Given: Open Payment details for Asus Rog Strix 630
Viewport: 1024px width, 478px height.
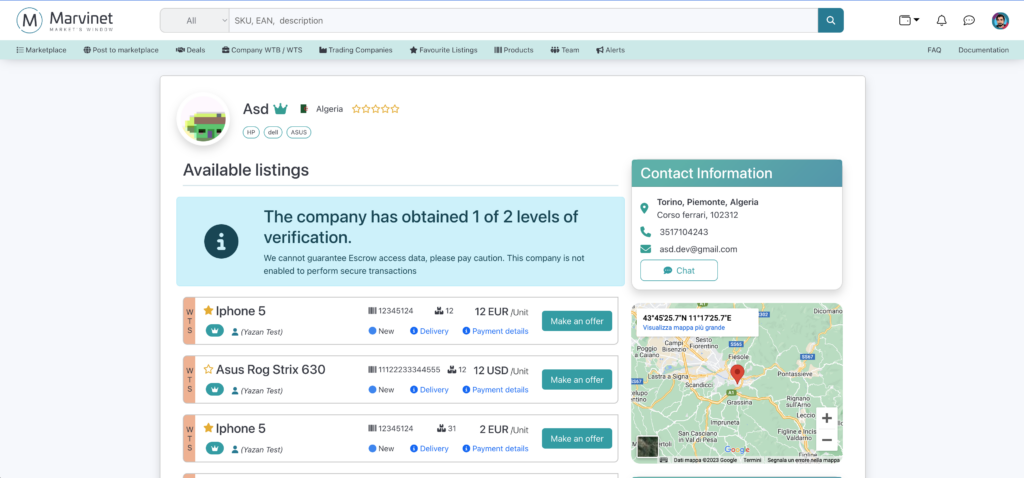Looking at the screenshot, I should tap(495, 390).
